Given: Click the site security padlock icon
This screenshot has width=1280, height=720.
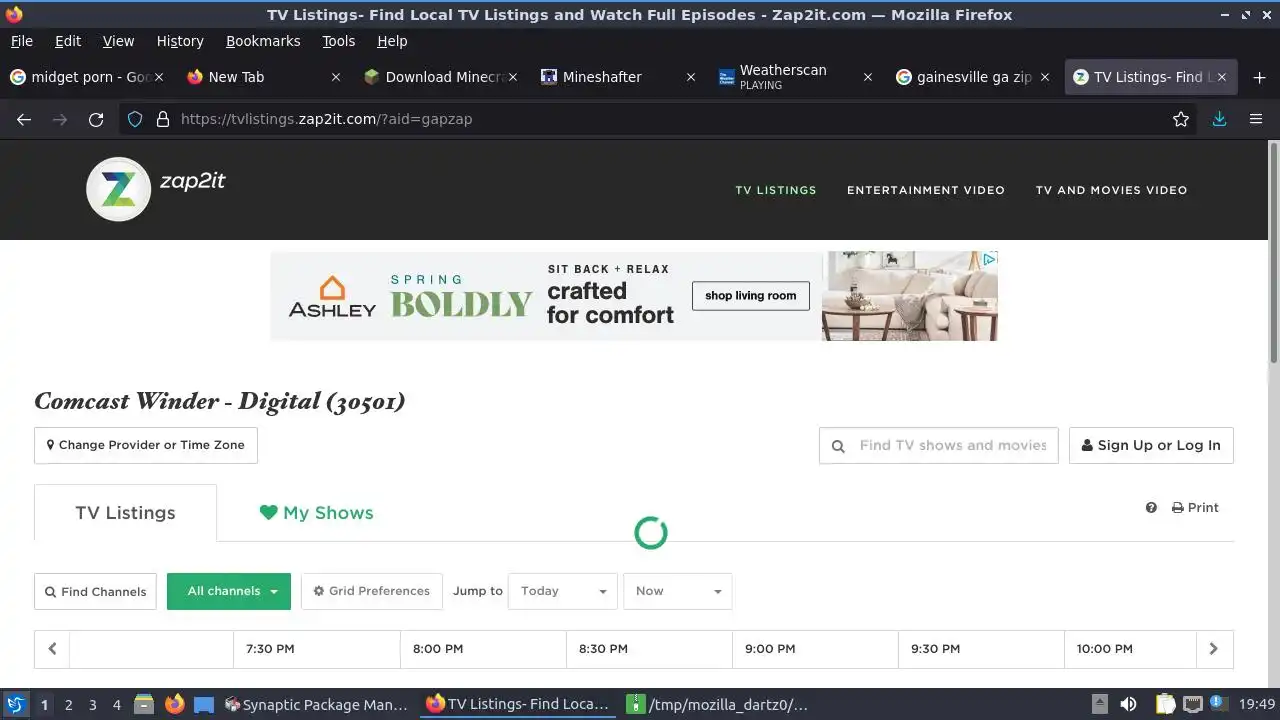Looking at the screenshot, I should tap(163, 119).
